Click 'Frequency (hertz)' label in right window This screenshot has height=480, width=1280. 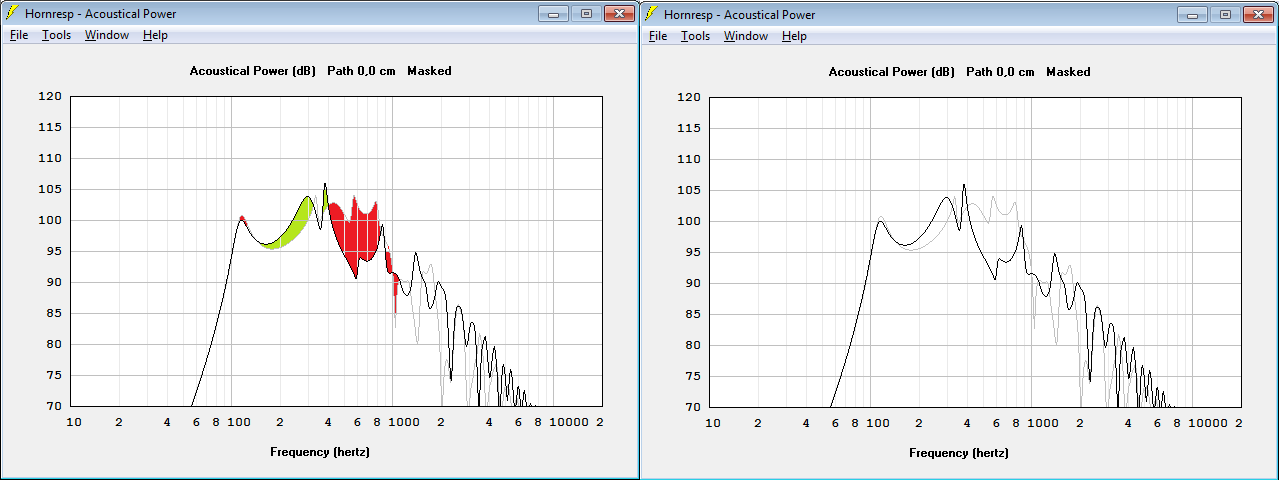959,452
